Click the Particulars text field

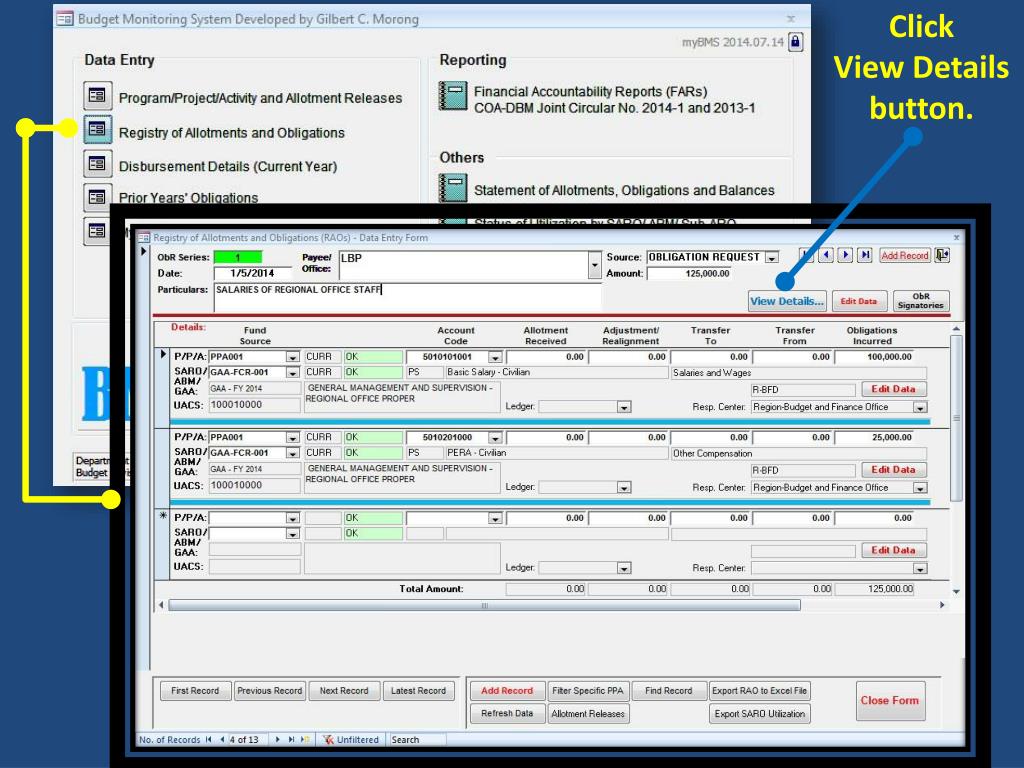coord(408,297)
